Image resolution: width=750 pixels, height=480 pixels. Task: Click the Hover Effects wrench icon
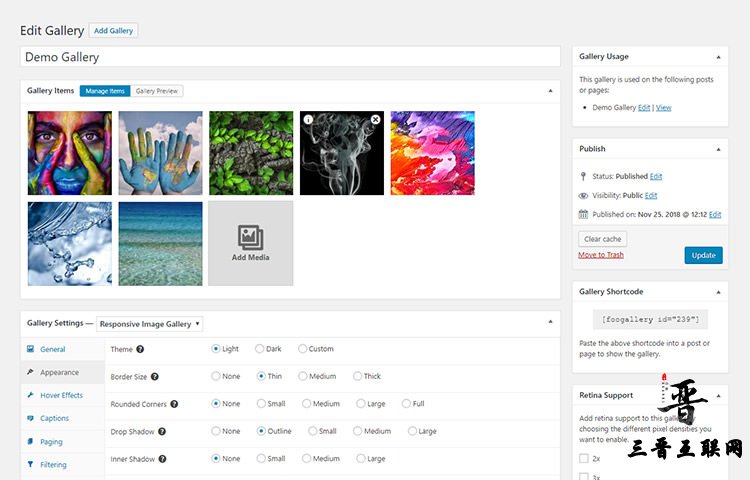coord(31,395)
